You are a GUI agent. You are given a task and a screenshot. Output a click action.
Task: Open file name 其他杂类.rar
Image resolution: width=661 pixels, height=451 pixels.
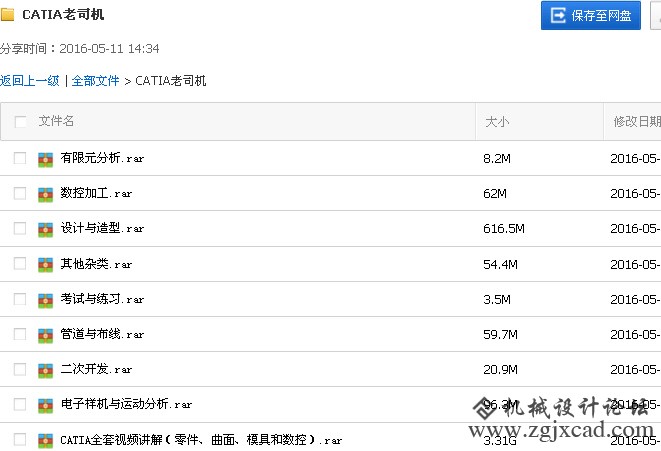pyautogui.click(x=96, y=264)
